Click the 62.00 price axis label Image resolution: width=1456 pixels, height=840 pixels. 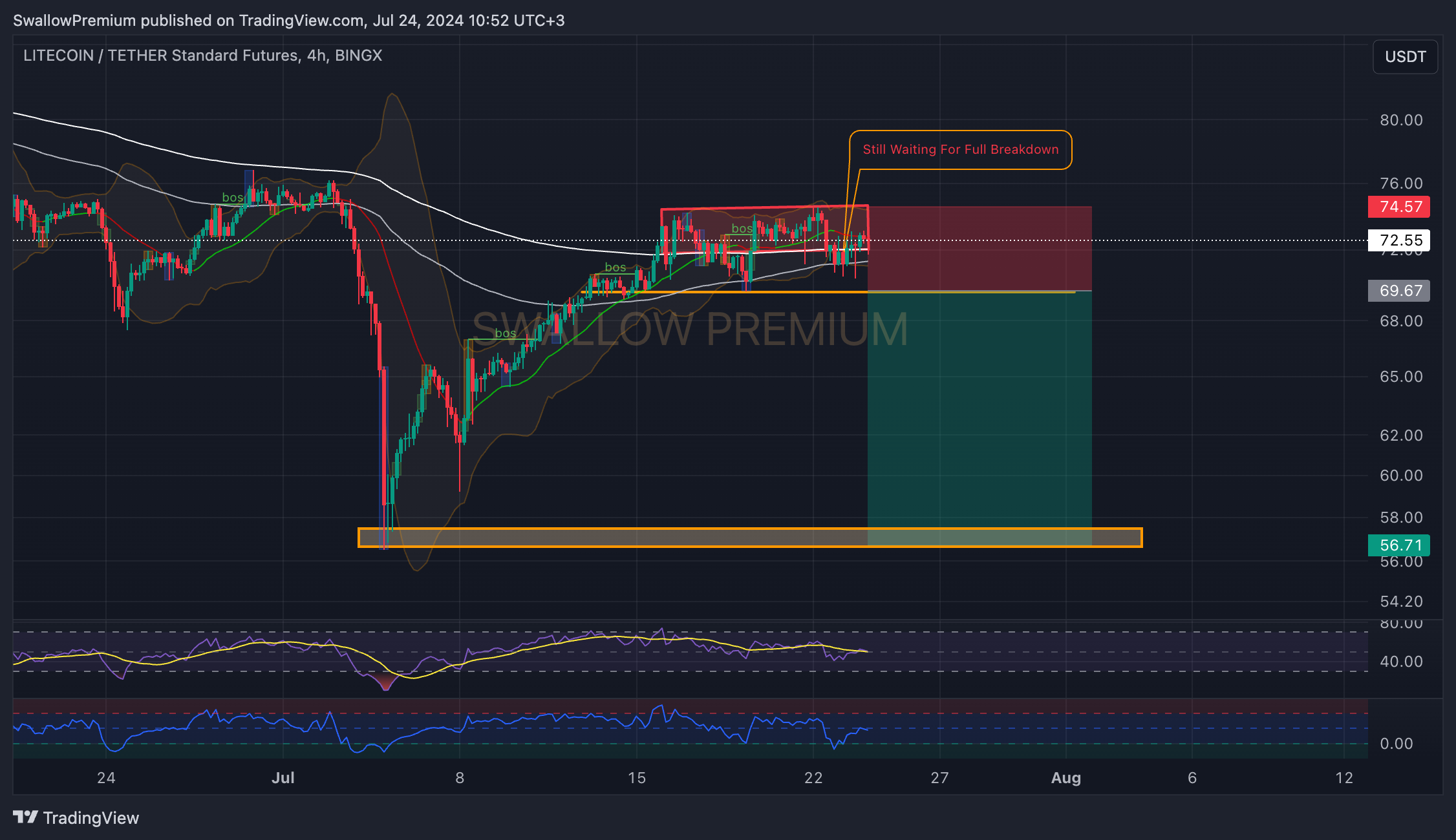point(1401,436)
